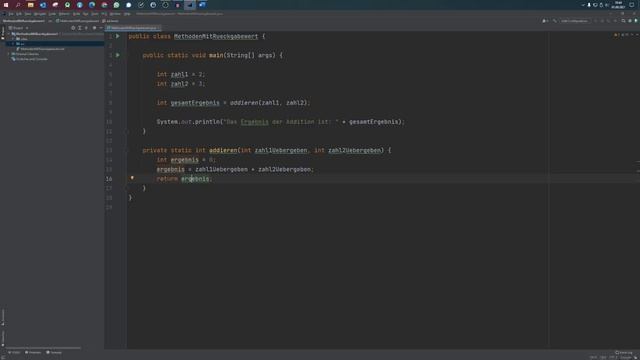Click the zahl1Uebergeben parameter in addieren signature
The height and width of the screenshot is (360, 640).
pyautogui.click(x=281, y=150)
